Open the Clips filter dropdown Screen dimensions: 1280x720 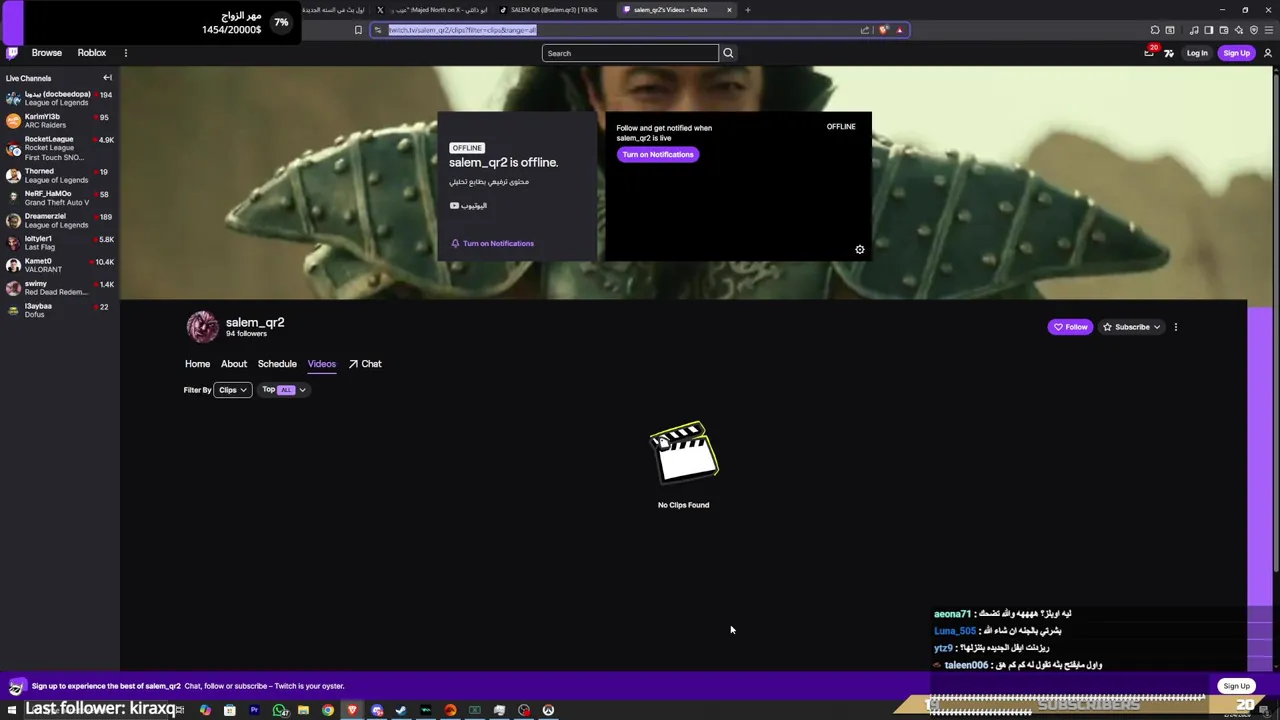[233, 390]
